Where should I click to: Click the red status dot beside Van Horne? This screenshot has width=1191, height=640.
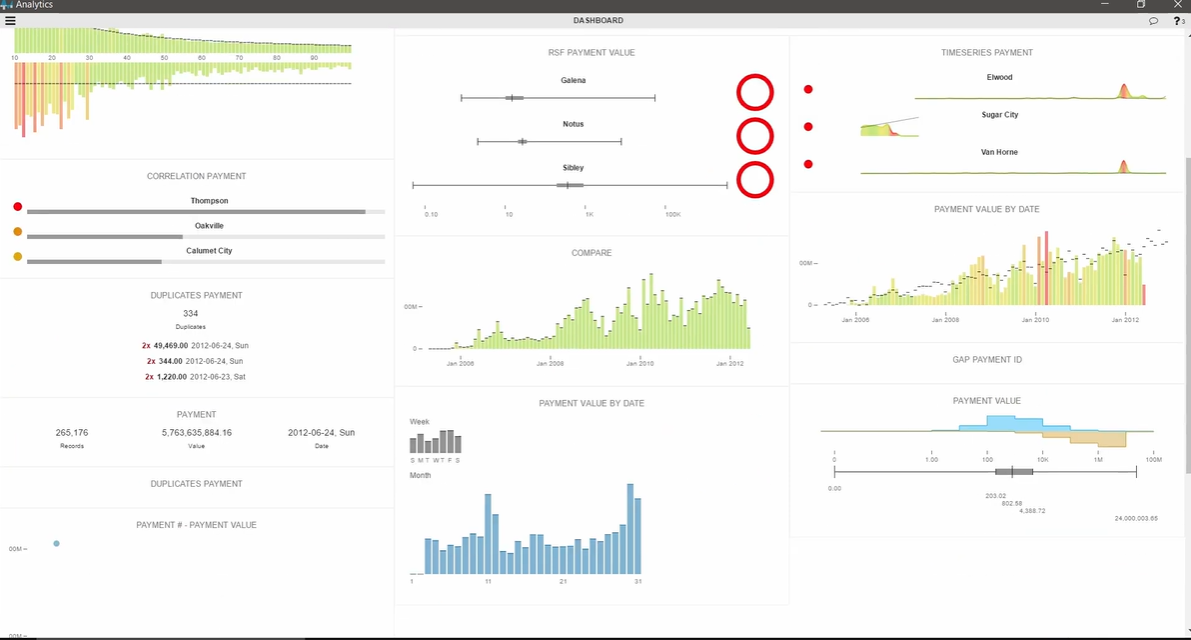click(x=808, y=163)
